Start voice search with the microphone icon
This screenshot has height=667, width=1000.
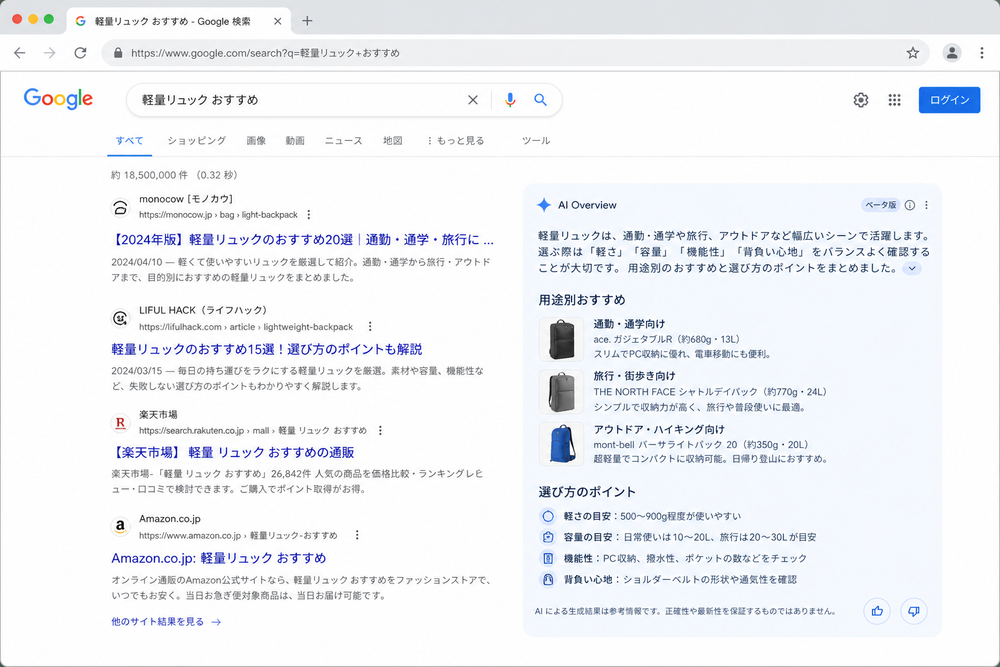click(x=510, y=99)
